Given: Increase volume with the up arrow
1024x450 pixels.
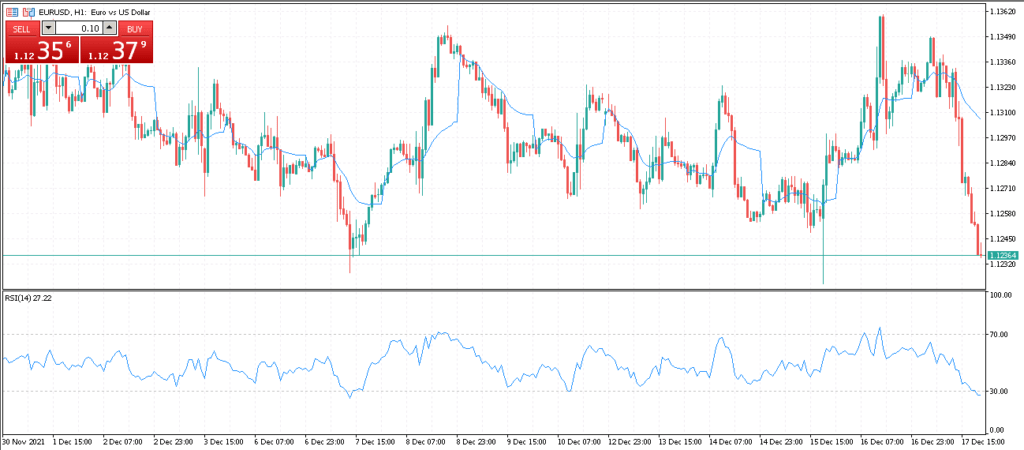Looking at the screenshot, I should [x=110, y=29].
